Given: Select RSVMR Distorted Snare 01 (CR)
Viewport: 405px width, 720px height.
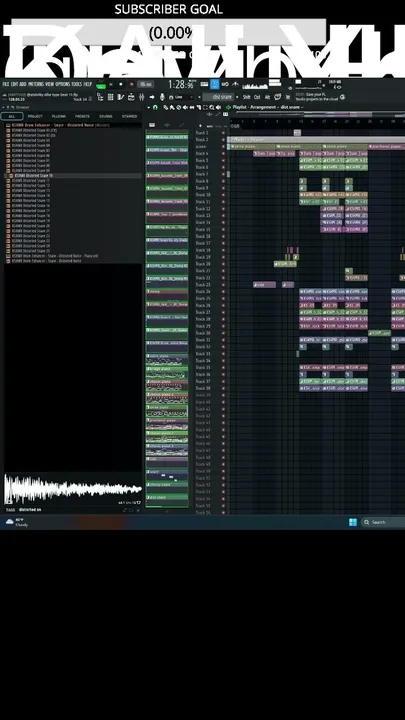Looking at the screenshot, I should click(x=34, y=130).
